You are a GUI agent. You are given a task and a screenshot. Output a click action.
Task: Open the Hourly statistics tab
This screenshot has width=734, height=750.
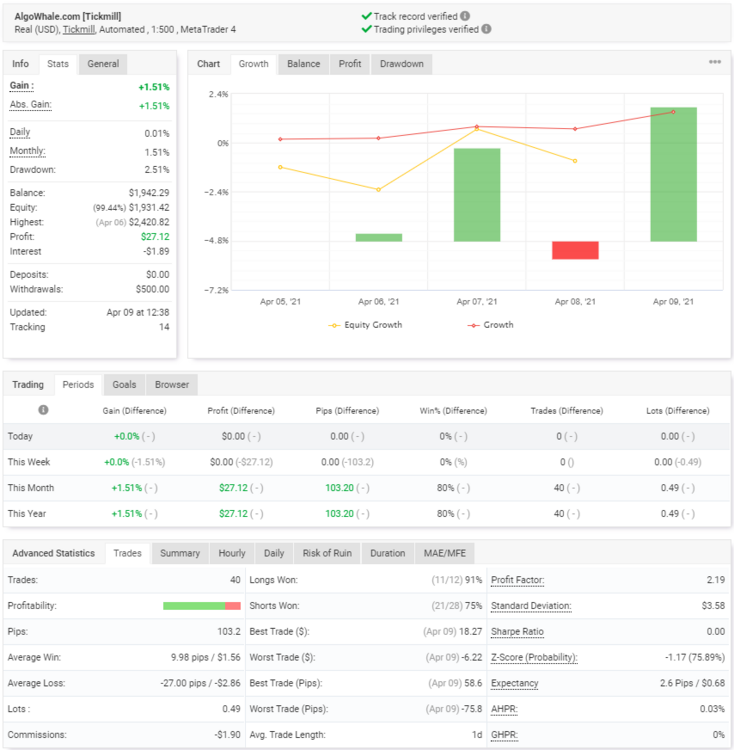tap(232, 553)
